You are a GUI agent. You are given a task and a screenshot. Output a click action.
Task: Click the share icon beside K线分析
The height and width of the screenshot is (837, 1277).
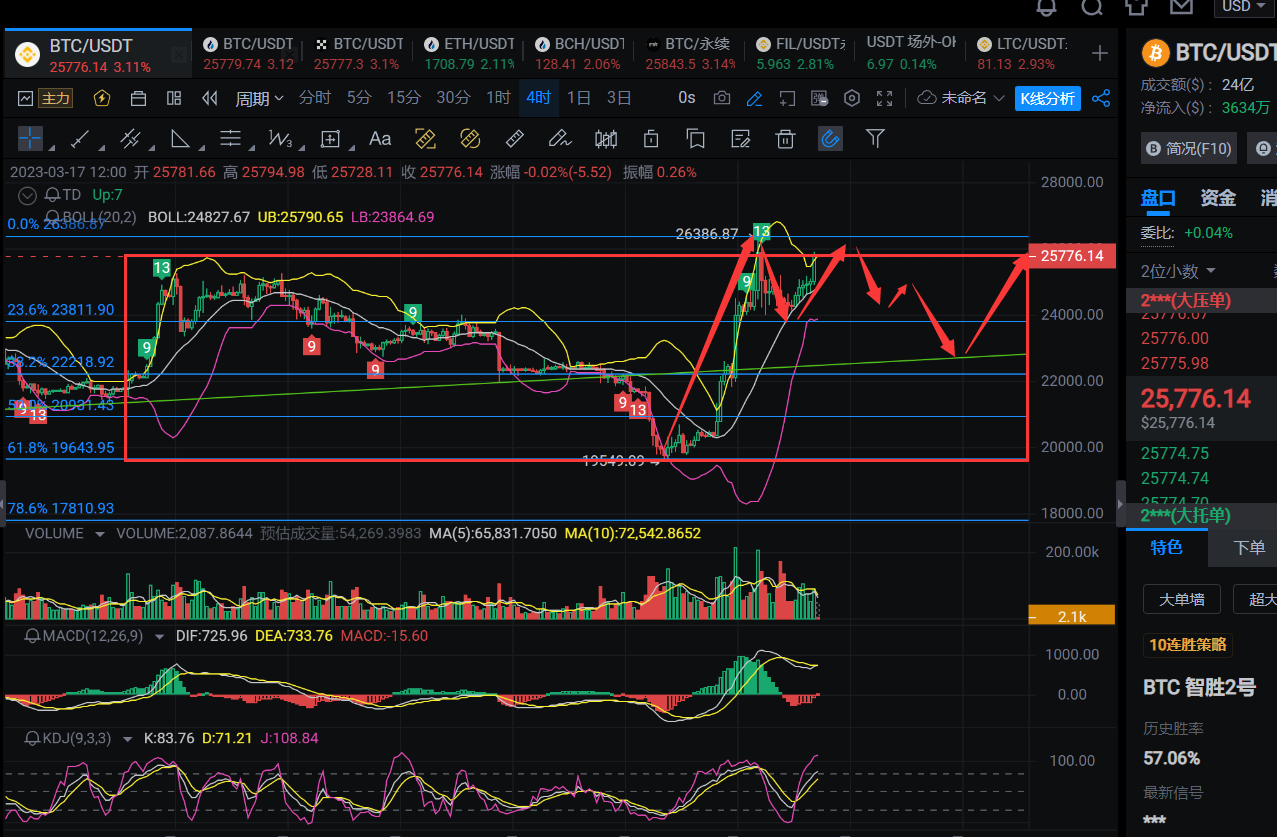(x=1101, y=98)
